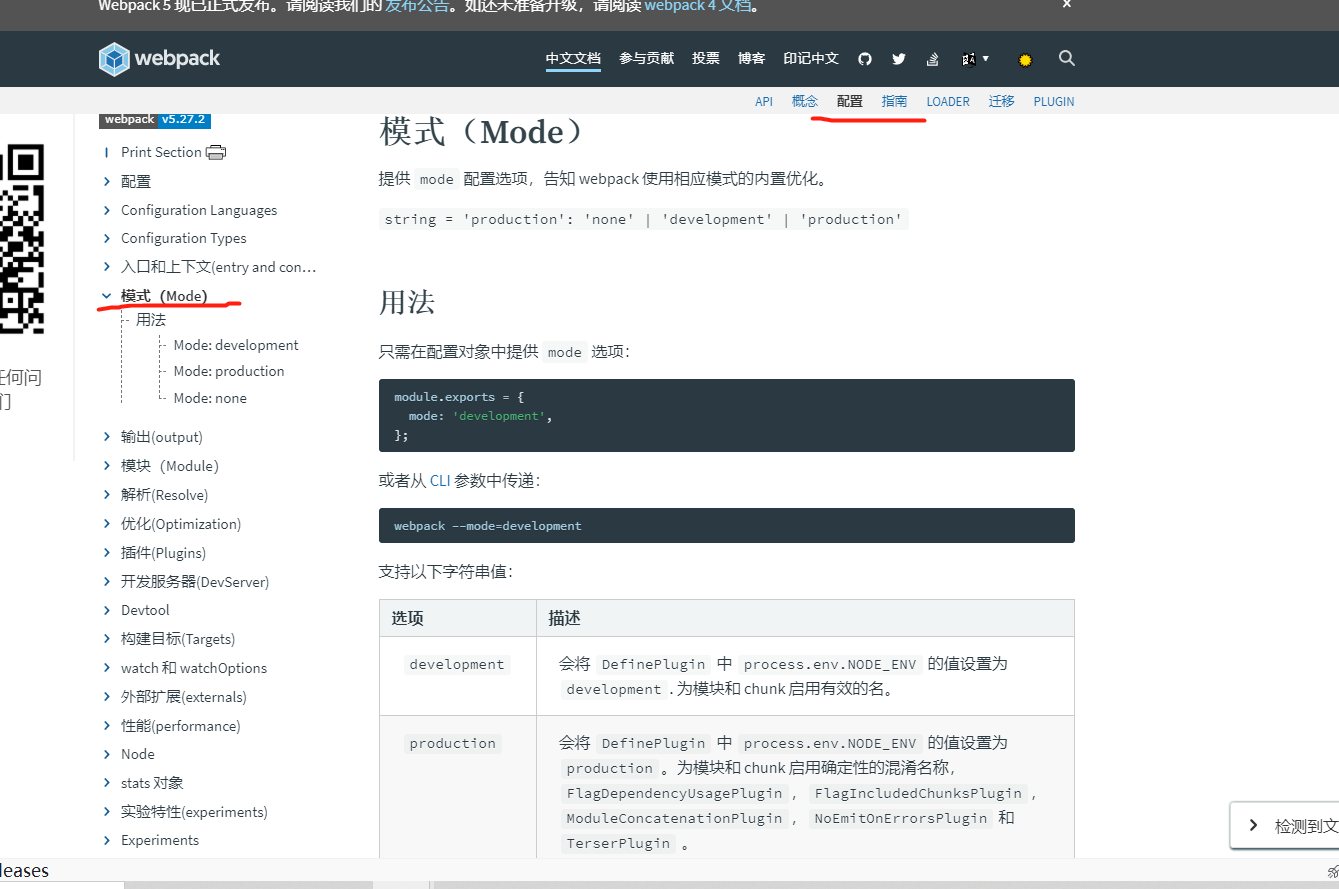Switch to the 指南 tab
This screenshot has height=889, width=1339.
pos(895,101)
